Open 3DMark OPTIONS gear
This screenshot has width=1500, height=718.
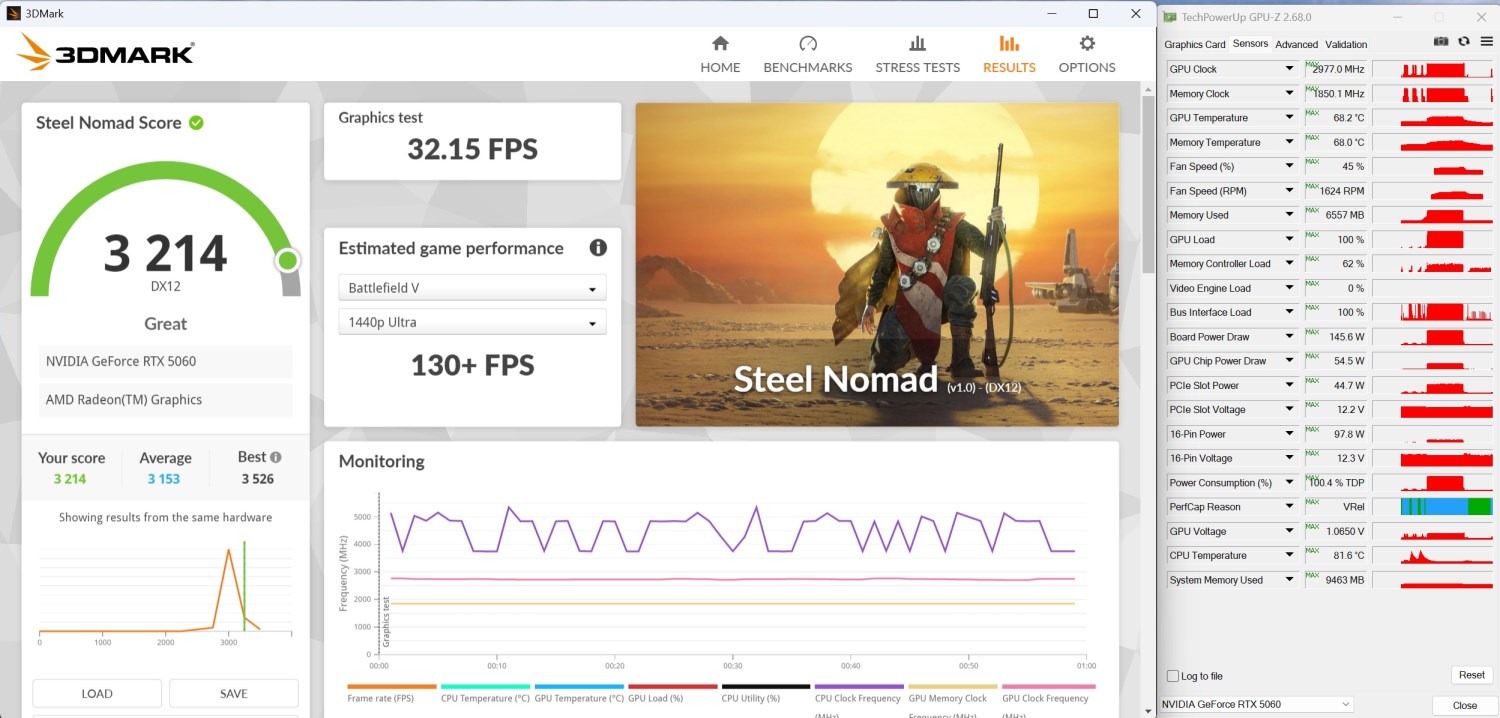(1087, 55)
